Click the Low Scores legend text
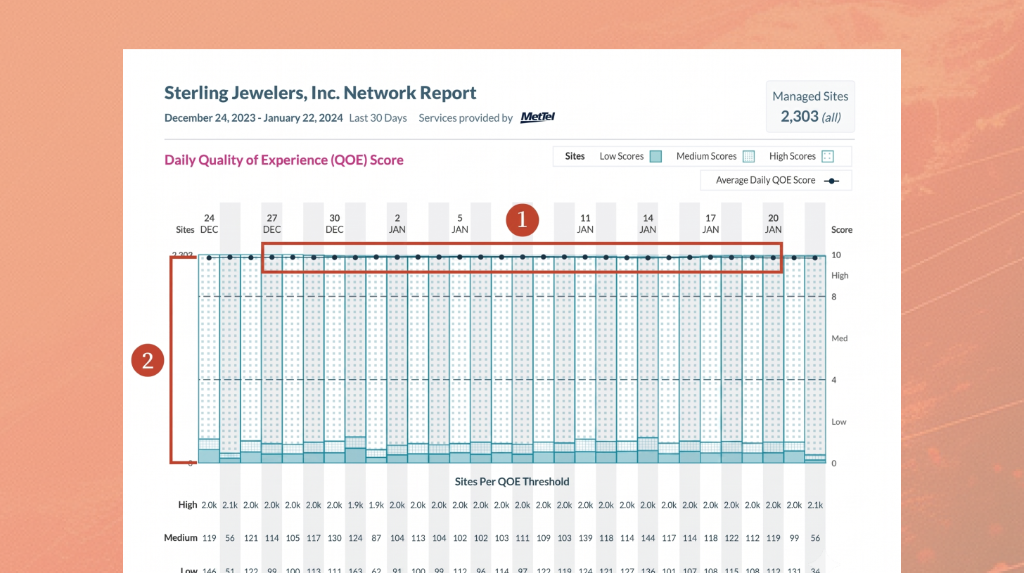 pyautogui.click(x=621, y=156)
